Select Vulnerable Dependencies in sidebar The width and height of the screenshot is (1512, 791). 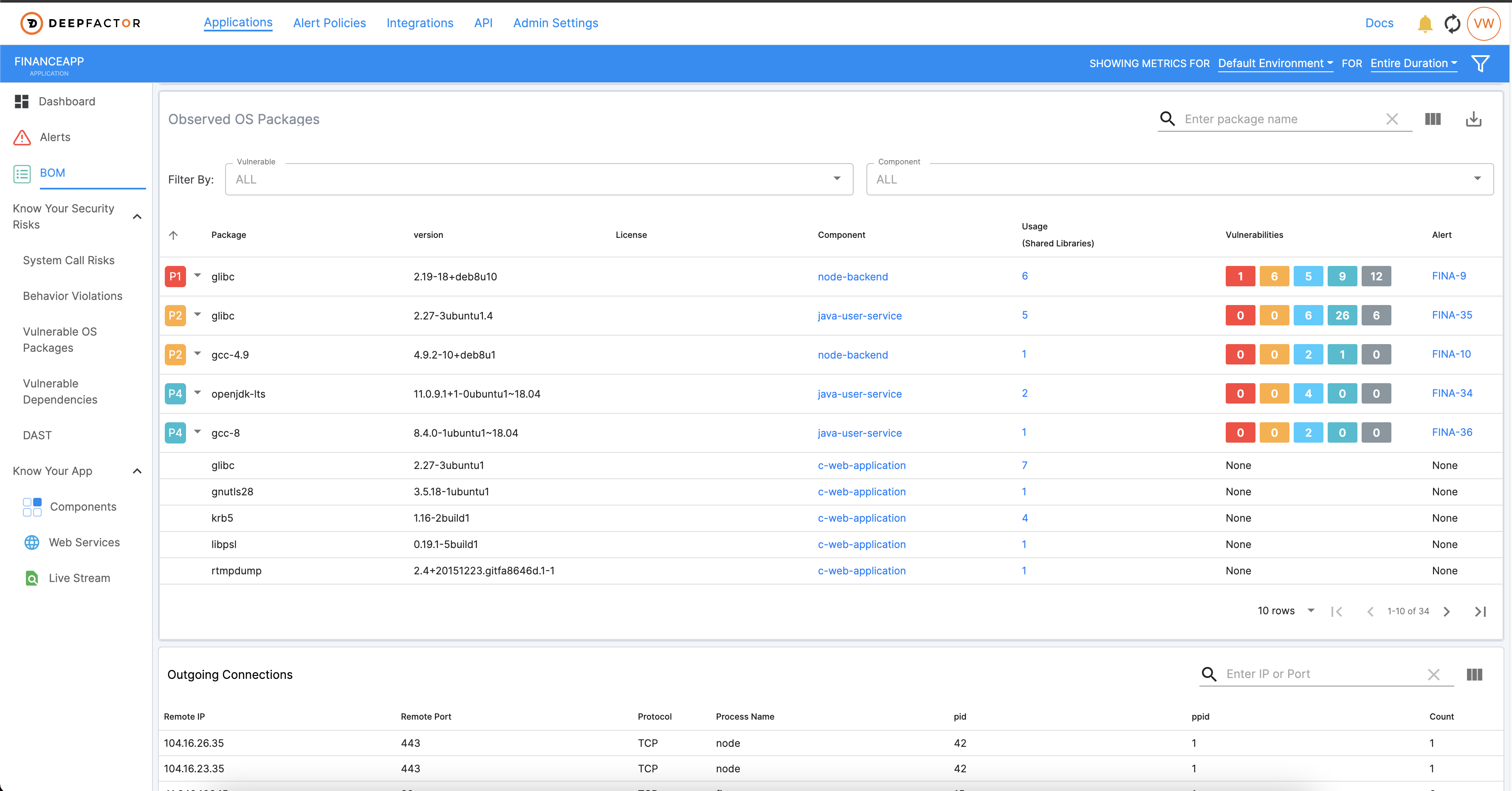click(60, 391)
